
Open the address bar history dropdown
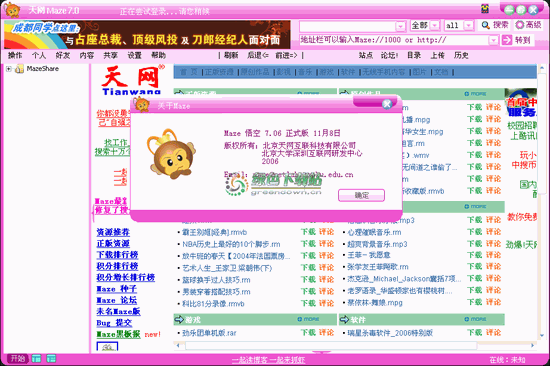point(493,40)
